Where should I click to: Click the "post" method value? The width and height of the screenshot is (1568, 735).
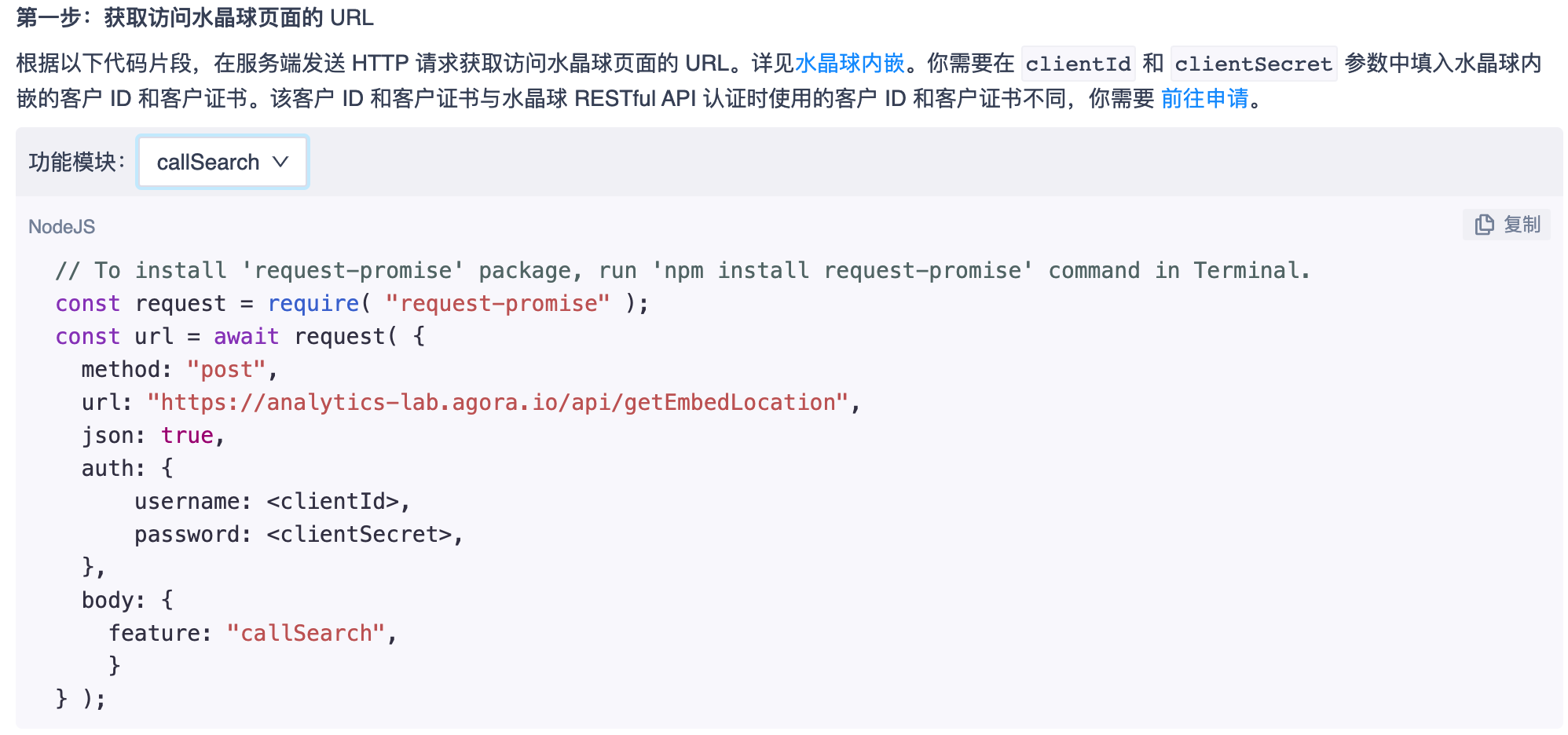tap(226, 369)
